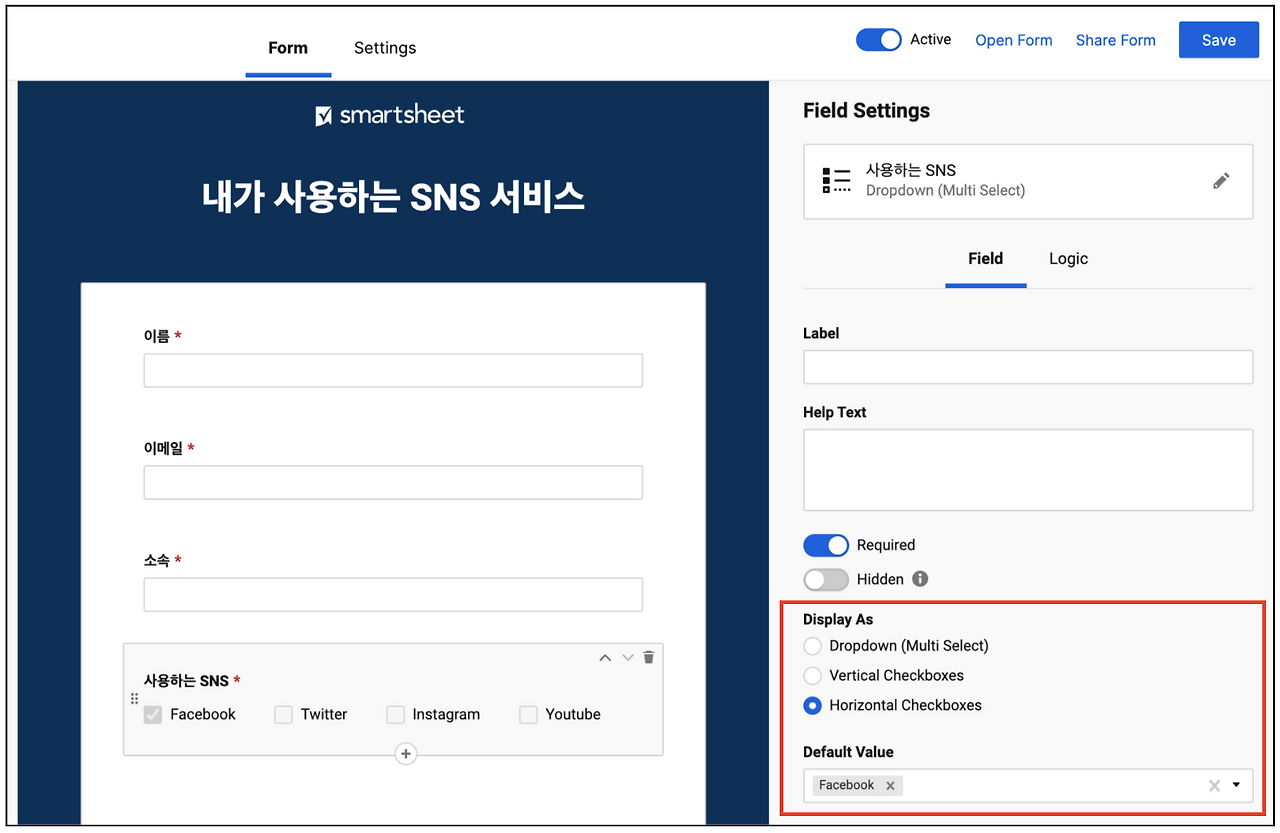Viewport: 1280px width, 833px height.
Task: Select Dropdown (Multi Select) display option
Action: 813,646
